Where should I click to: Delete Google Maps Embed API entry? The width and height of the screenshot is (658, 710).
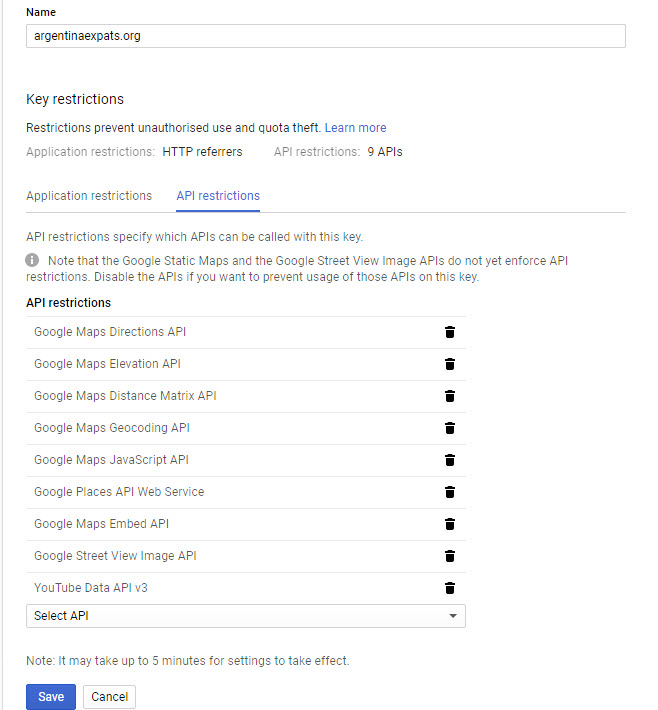click(x=450, y=524)
